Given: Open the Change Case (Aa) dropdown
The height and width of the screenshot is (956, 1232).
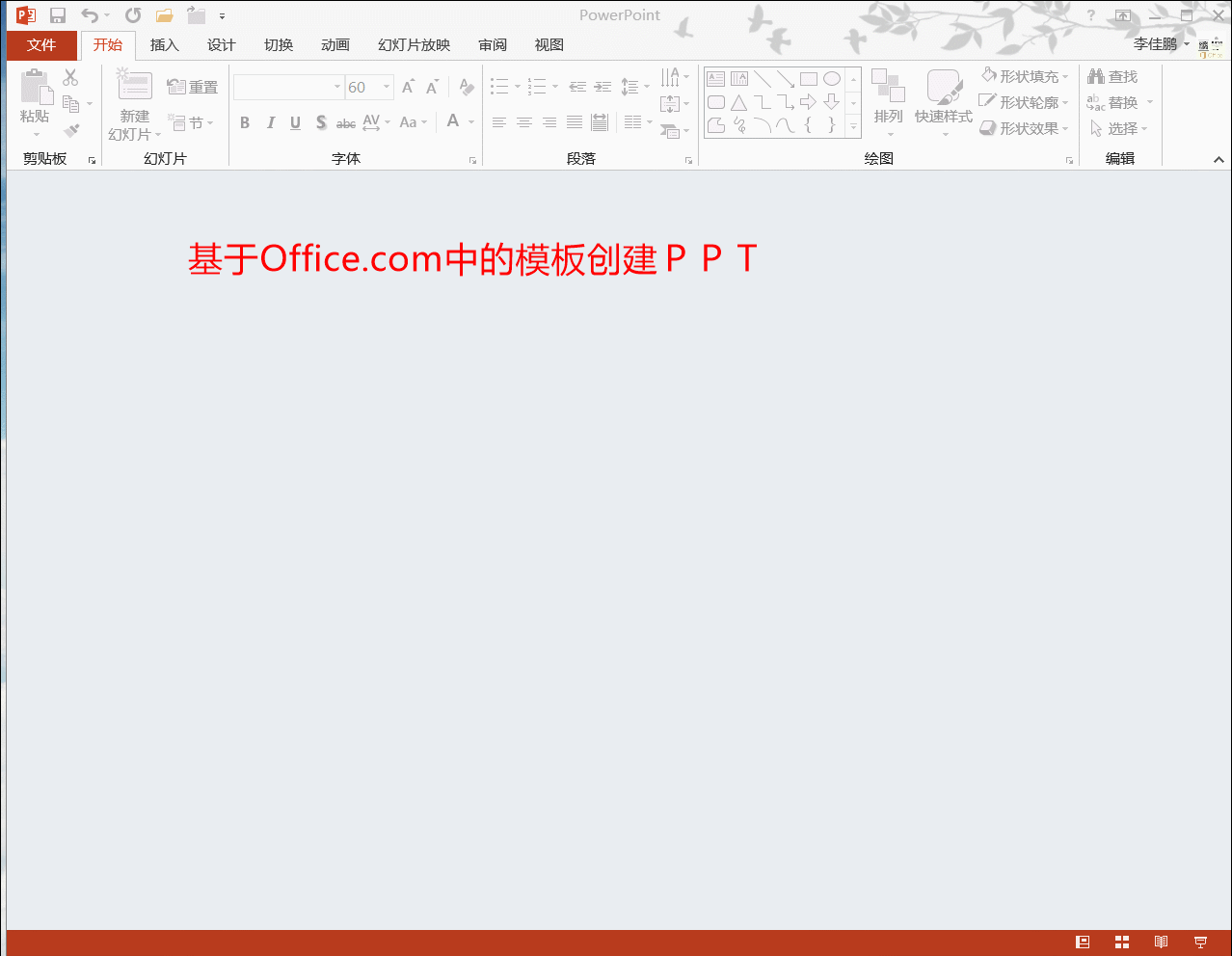Looking at the screenshot, I should [423, 122].
